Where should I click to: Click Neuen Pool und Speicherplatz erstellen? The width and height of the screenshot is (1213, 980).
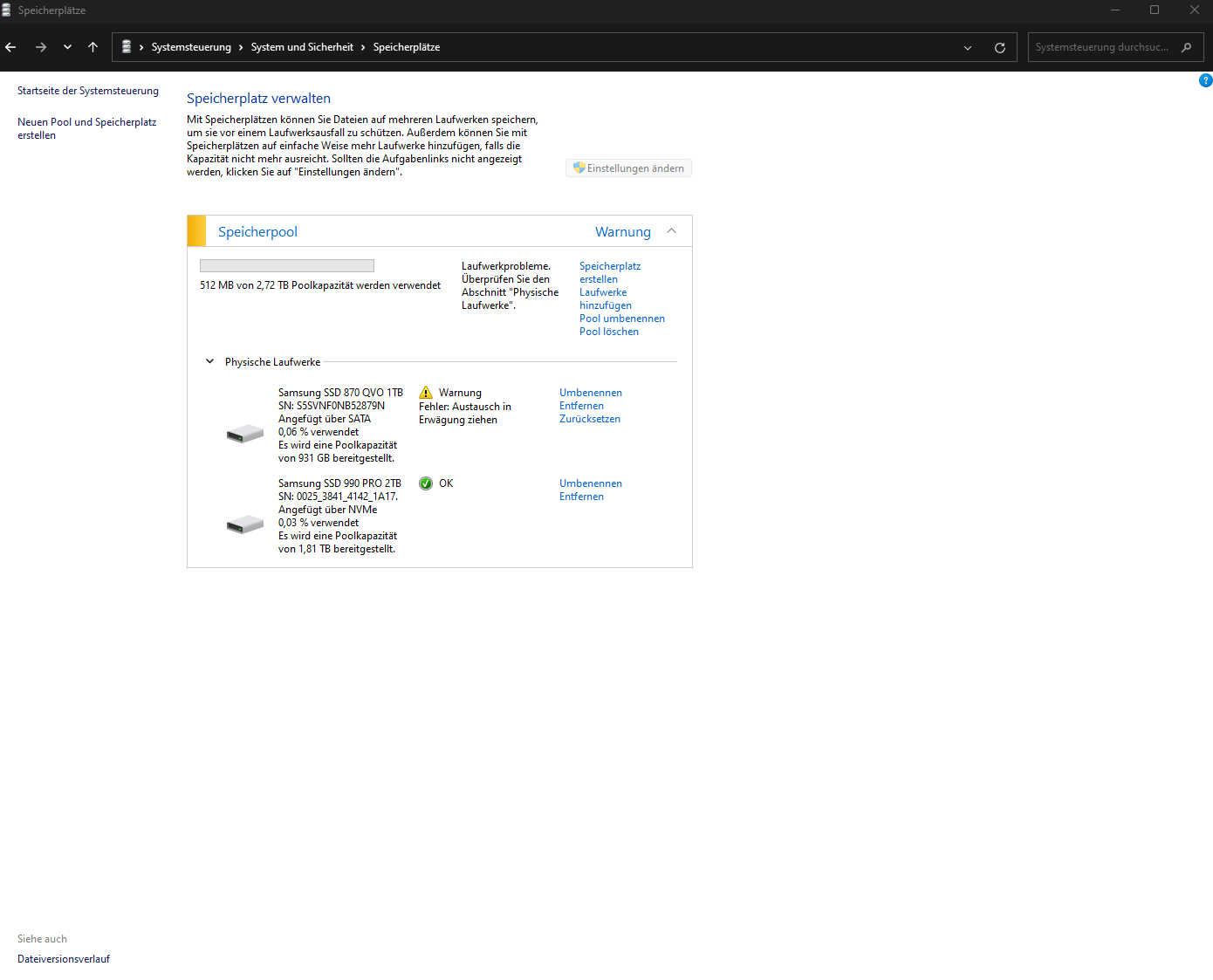(x=87, y=128)
